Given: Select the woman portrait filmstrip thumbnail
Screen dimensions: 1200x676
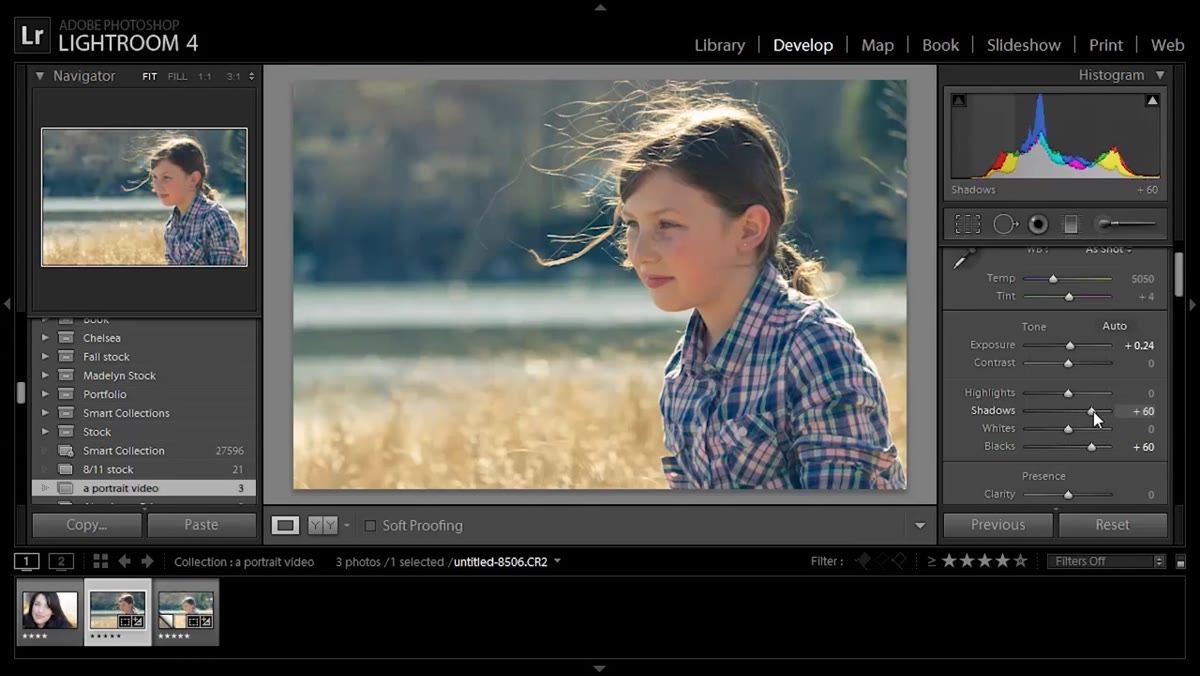Looking at the screenshot, I should coord(50,611).
